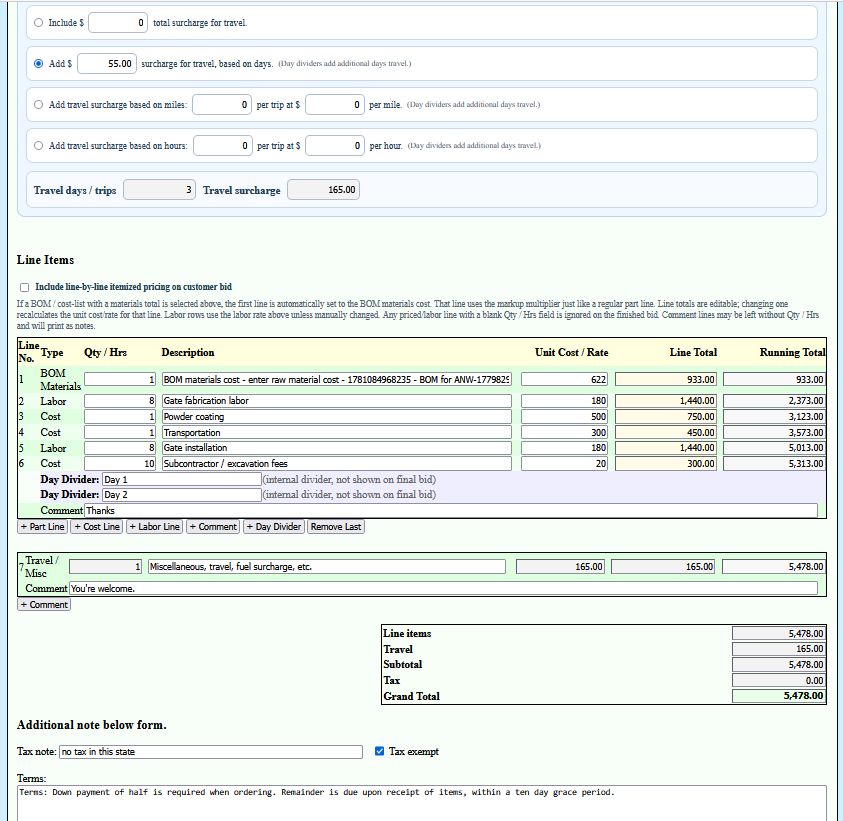
Task: Click the dollars per mile field
Action: [335, 104]
